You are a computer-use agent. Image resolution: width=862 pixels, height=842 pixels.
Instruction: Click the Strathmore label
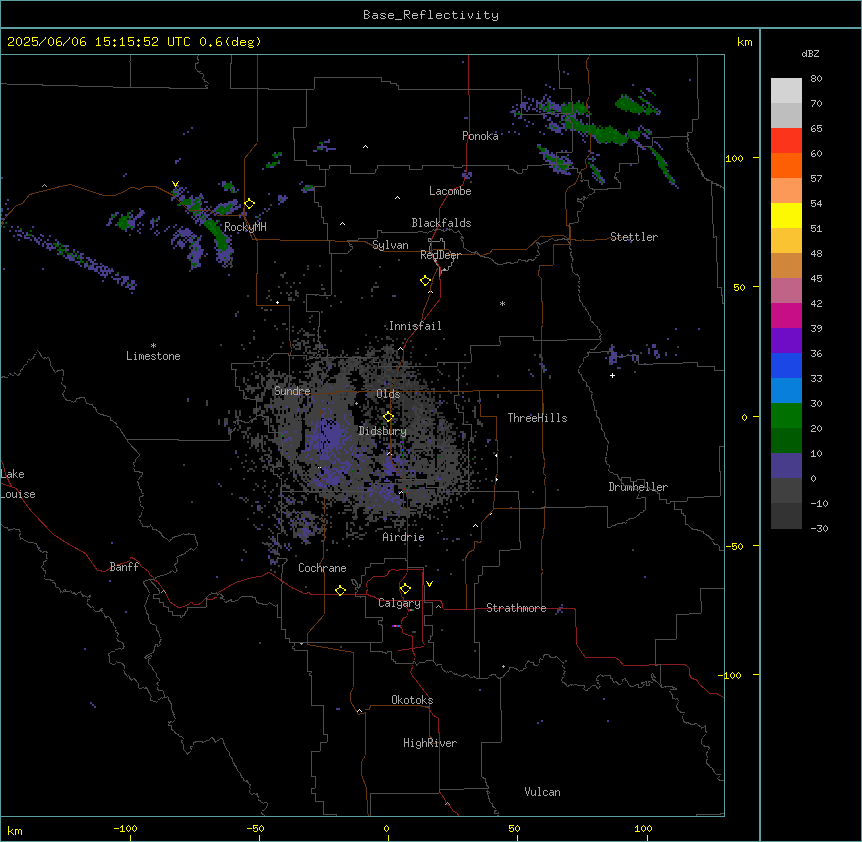[516, 608]
